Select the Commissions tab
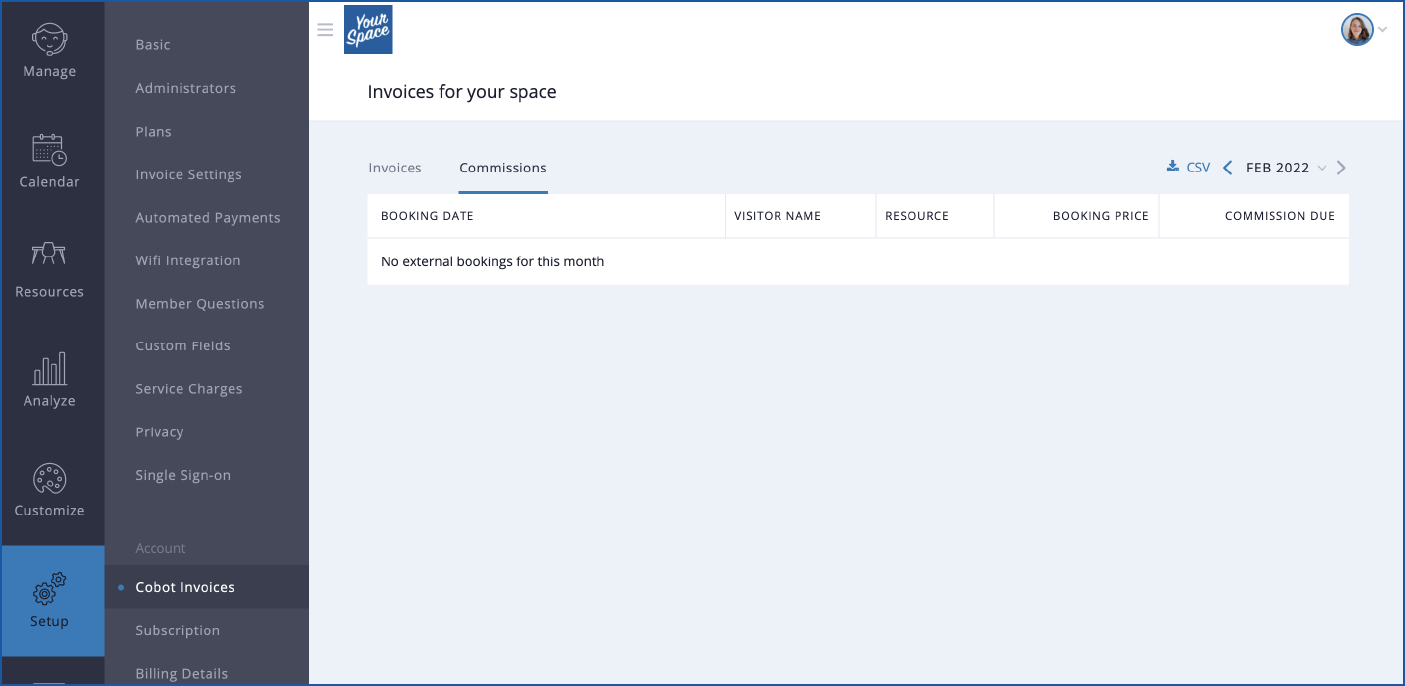The width and height of the screenshot is (1405, 686). [503, 167]
